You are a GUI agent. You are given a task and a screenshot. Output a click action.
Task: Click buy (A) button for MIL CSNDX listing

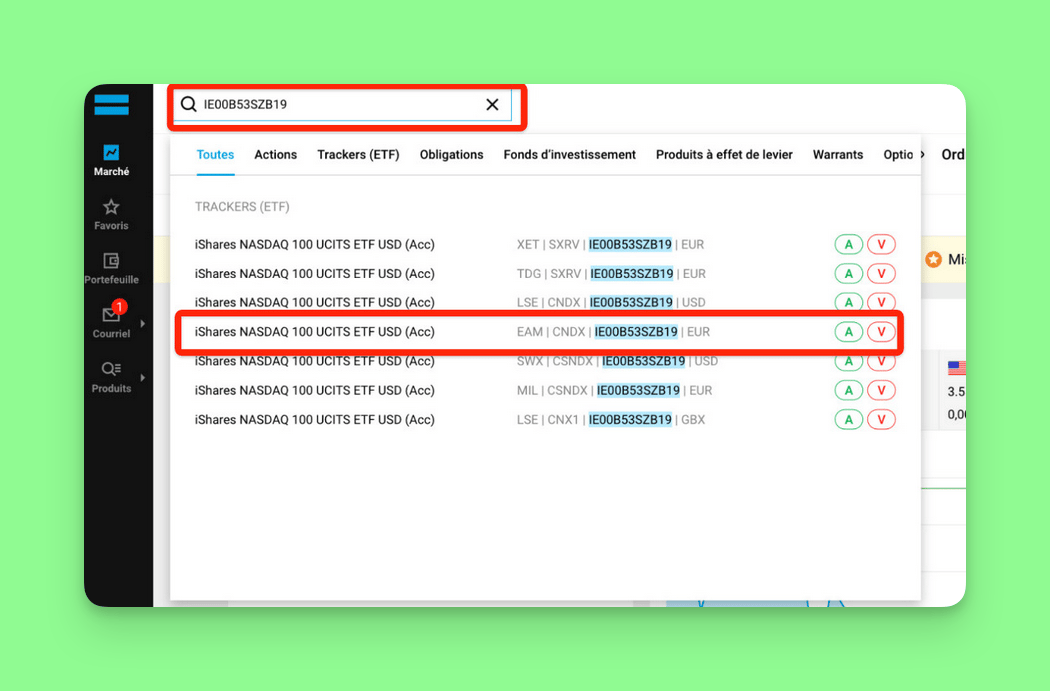[x=848, y=391]
